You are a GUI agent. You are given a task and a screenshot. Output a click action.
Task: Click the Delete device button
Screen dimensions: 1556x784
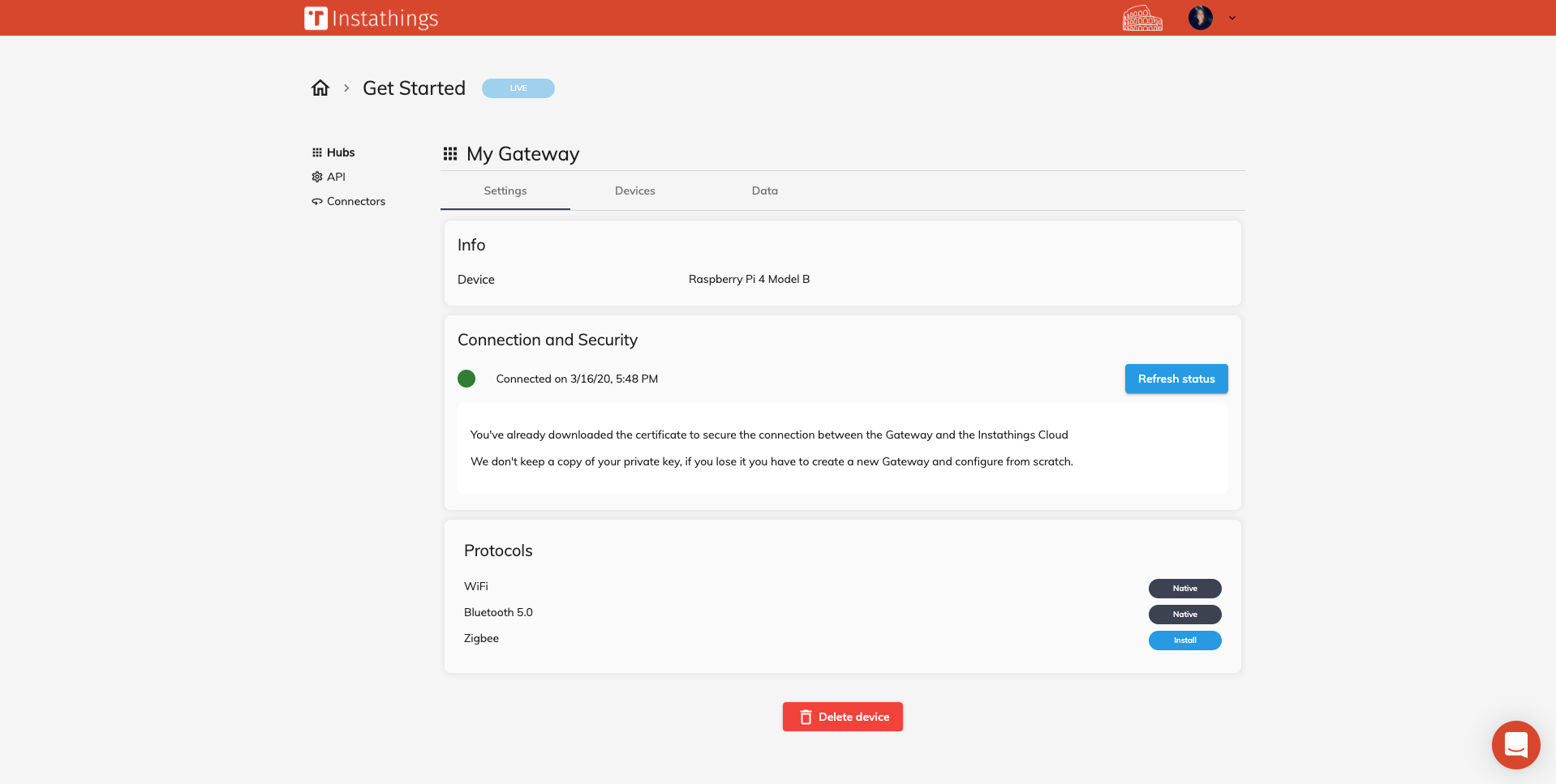[843, 717]
